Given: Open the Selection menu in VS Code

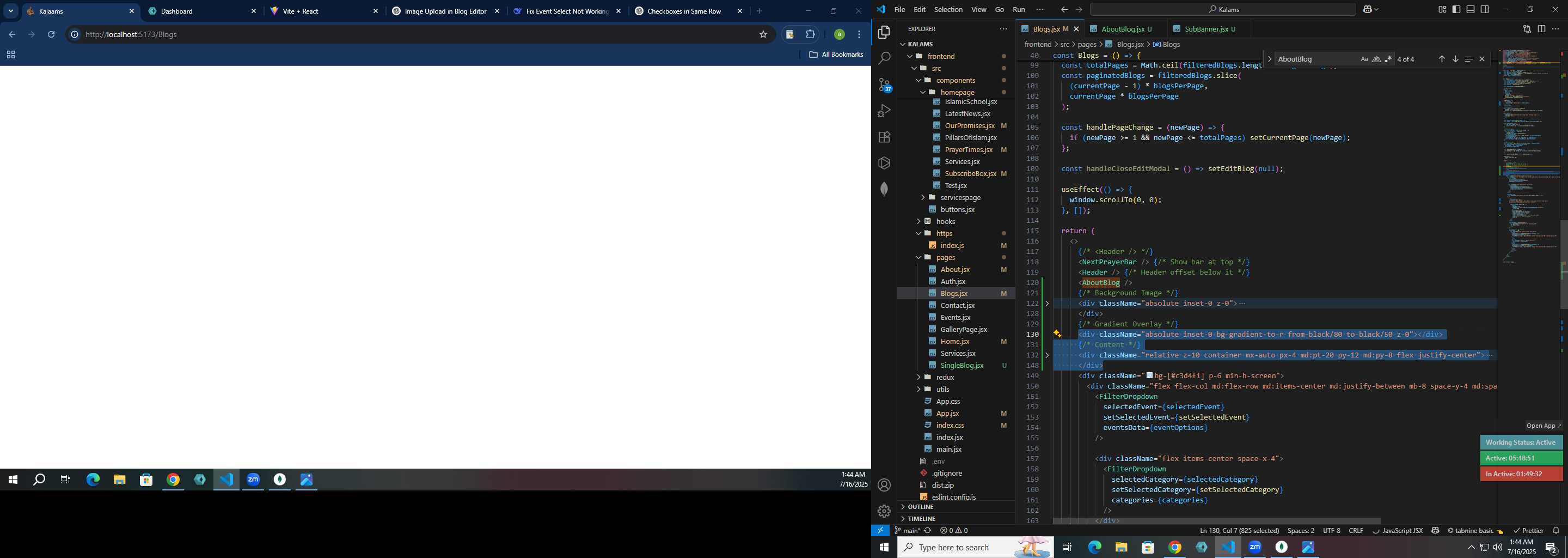Looking at the screenshot, I should pyautogui.click(x=948, y=10).
